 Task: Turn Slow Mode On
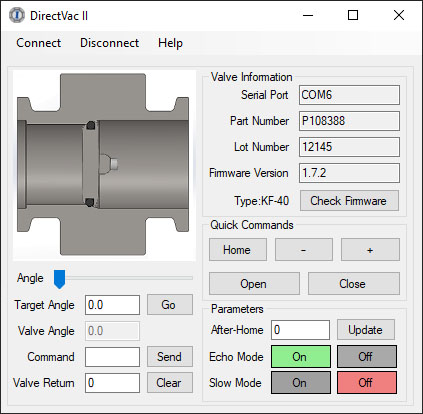click(301, 383)
